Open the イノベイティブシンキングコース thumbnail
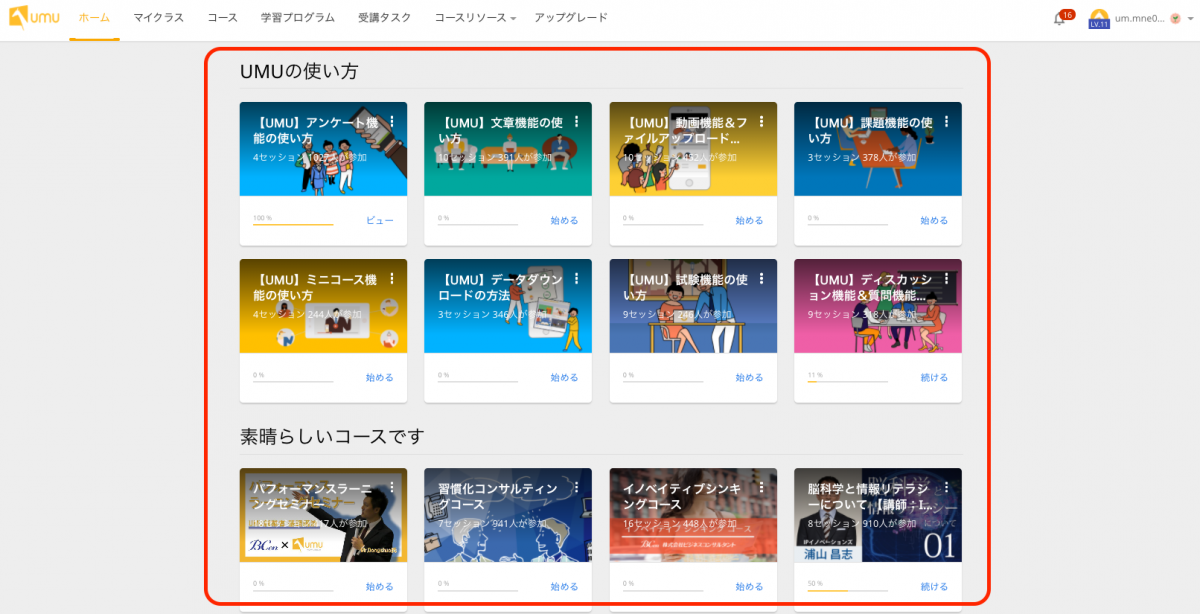The height and width of the screenshot is (614, 1200). [x=693, y=514]
